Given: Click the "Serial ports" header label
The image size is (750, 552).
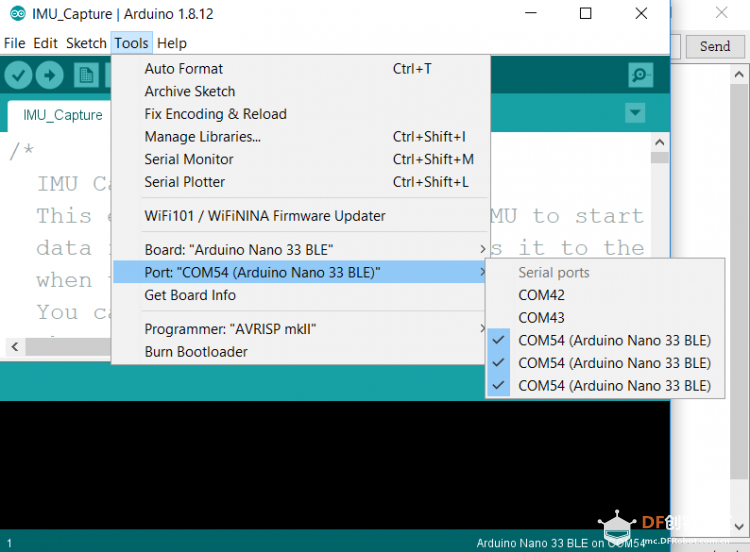Looking at the screenshot, I should click(x=554, y=272).
